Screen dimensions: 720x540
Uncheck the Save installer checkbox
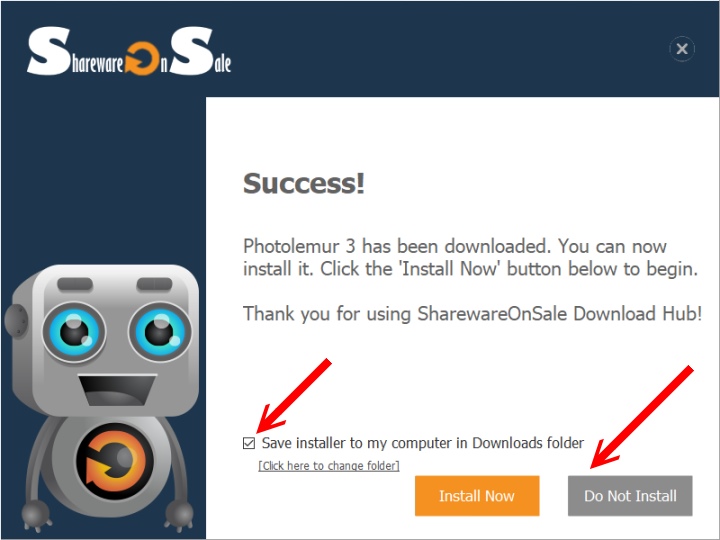pos(249,443)
